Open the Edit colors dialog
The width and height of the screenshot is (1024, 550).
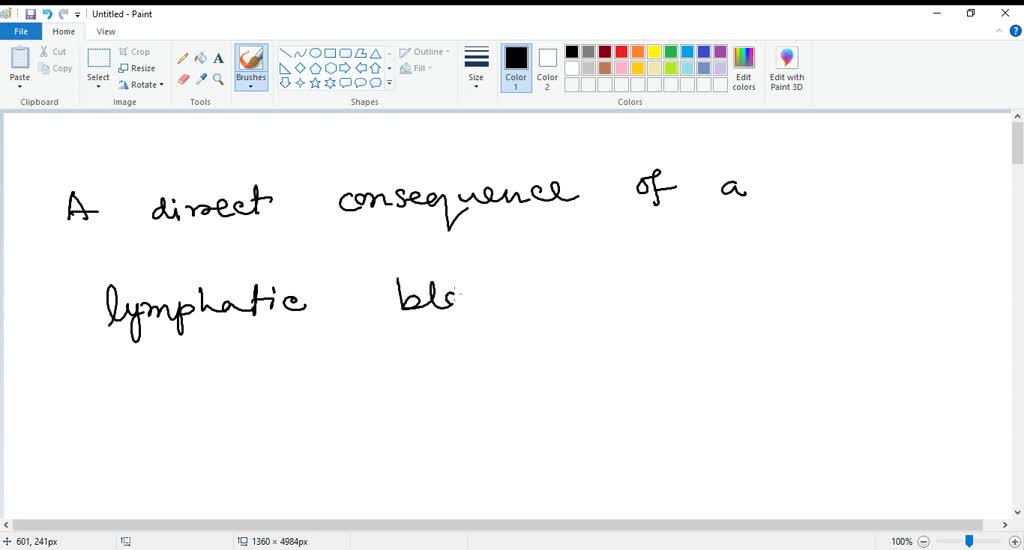pyautogui.click(x=744, y=69)
